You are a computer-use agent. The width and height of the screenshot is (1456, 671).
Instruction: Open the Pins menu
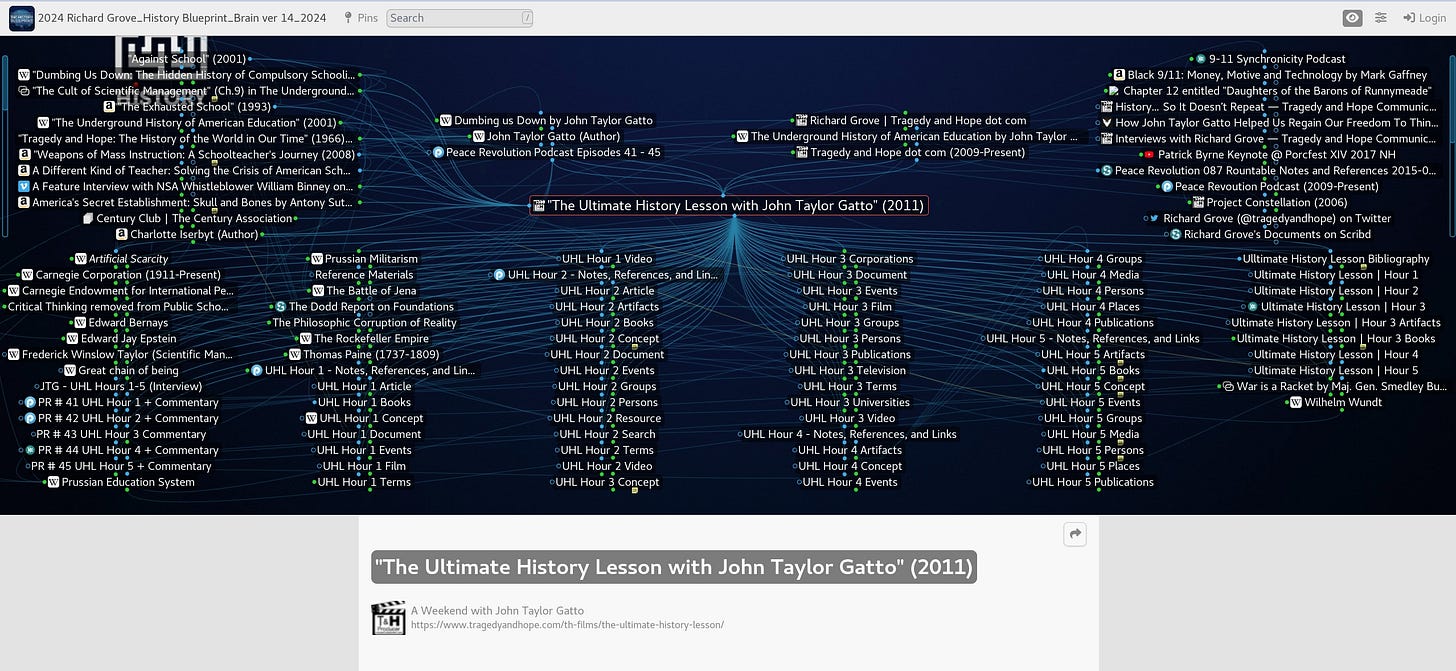359,17
